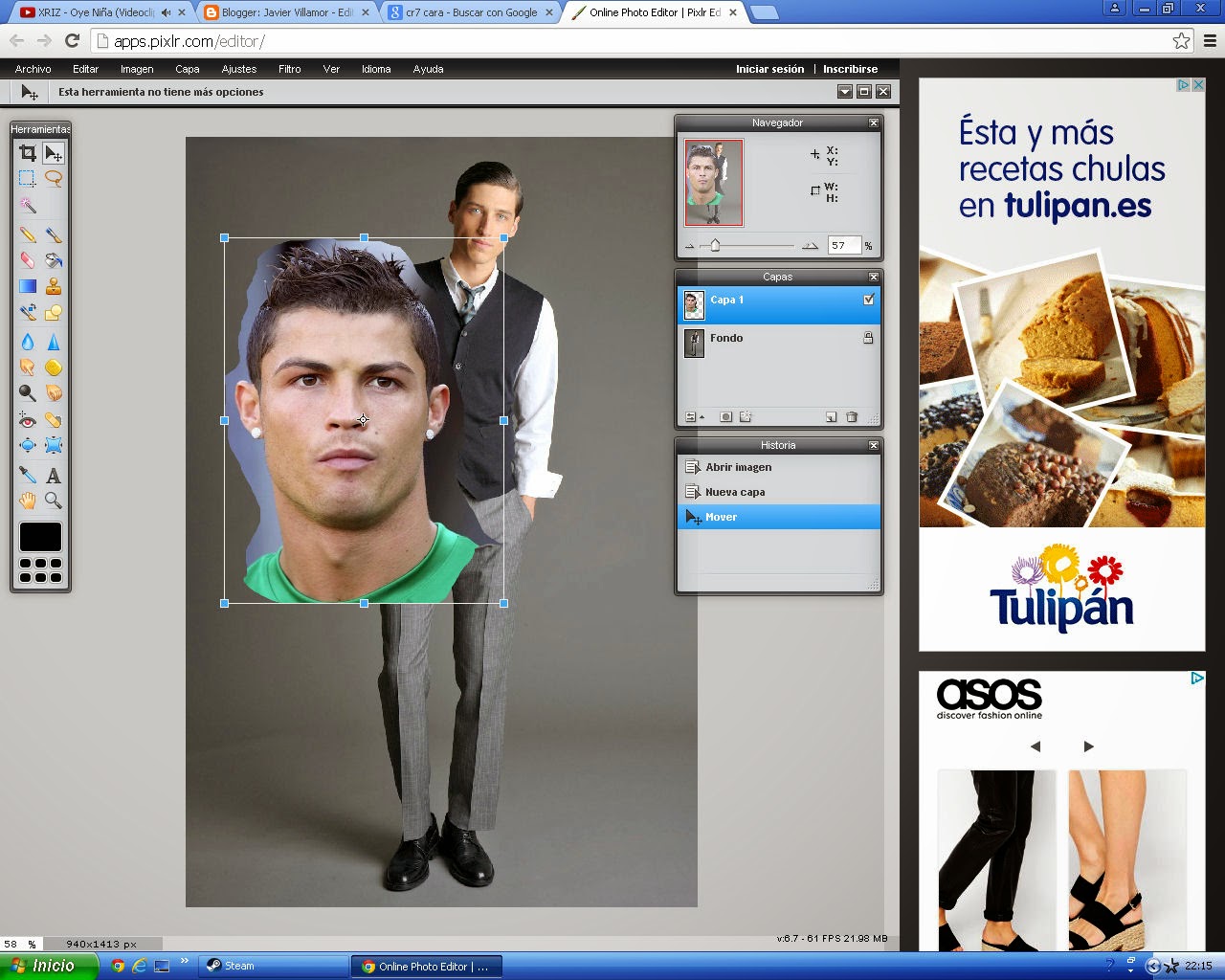The width and height of the screenshot is (1225, 980).
Task: Select the Paint Bucket tool
Action: pyautogui.click(x=54, y=260)
